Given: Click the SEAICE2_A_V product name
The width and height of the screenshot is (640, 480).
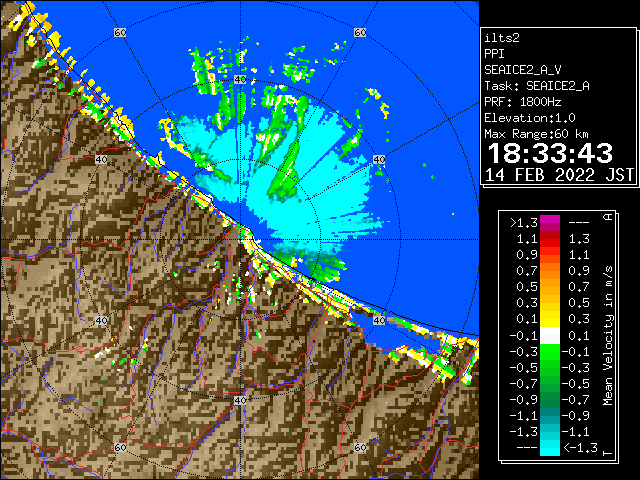Looking at the screenshot, I should coord(523,70).
